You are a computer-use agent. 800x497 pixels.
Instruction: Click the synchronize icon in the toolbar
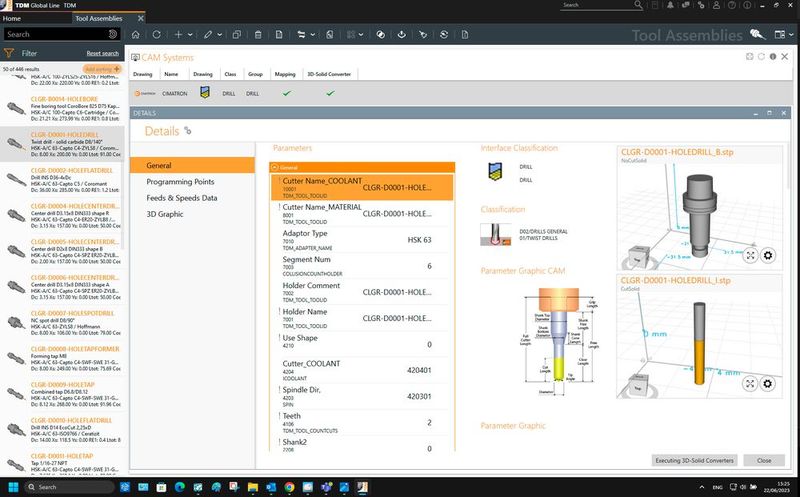coord(444,35)
